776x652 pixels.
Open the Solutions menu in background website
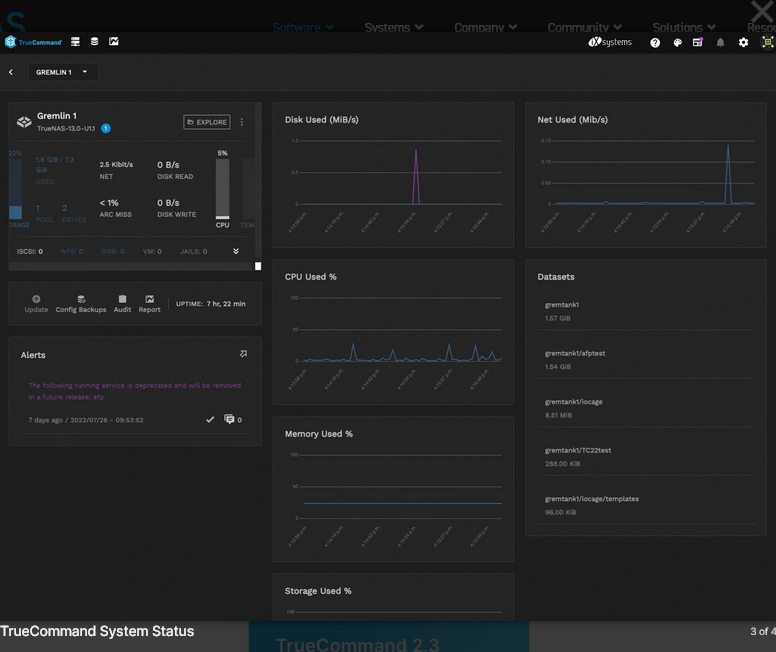point(683,27)
